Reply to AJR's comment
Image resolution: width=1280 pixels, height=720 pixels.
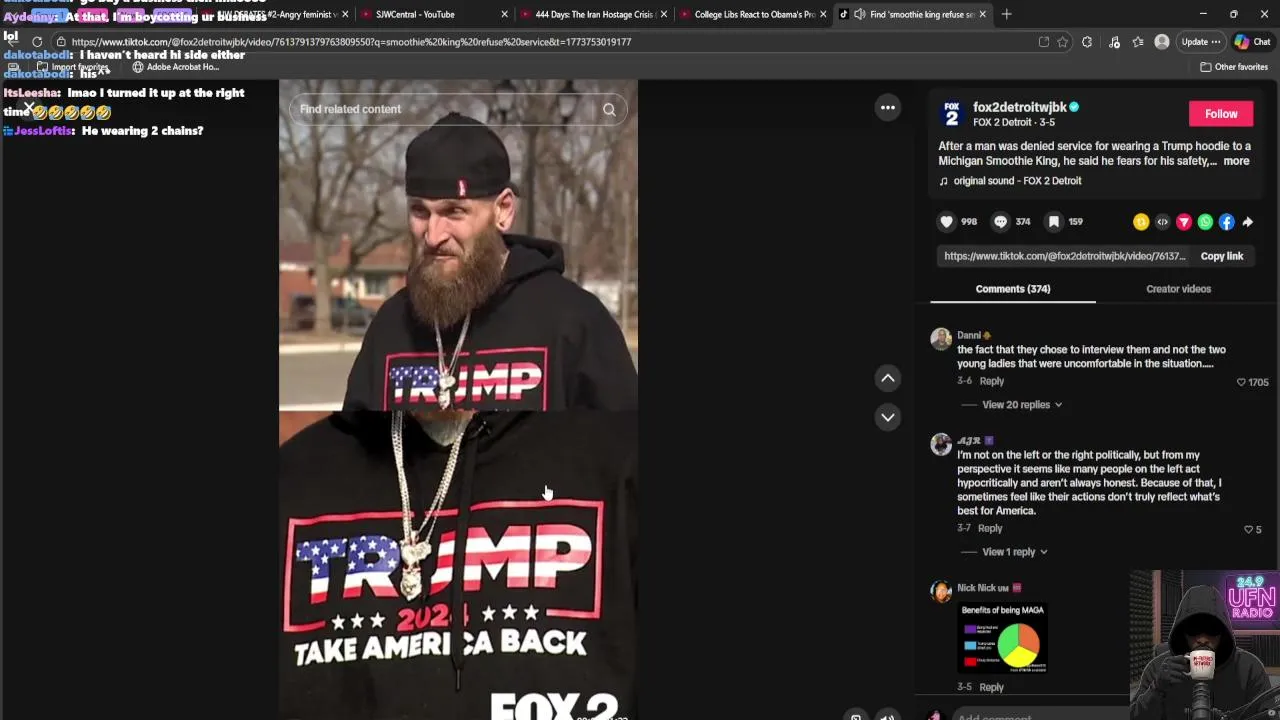point(990,528)
